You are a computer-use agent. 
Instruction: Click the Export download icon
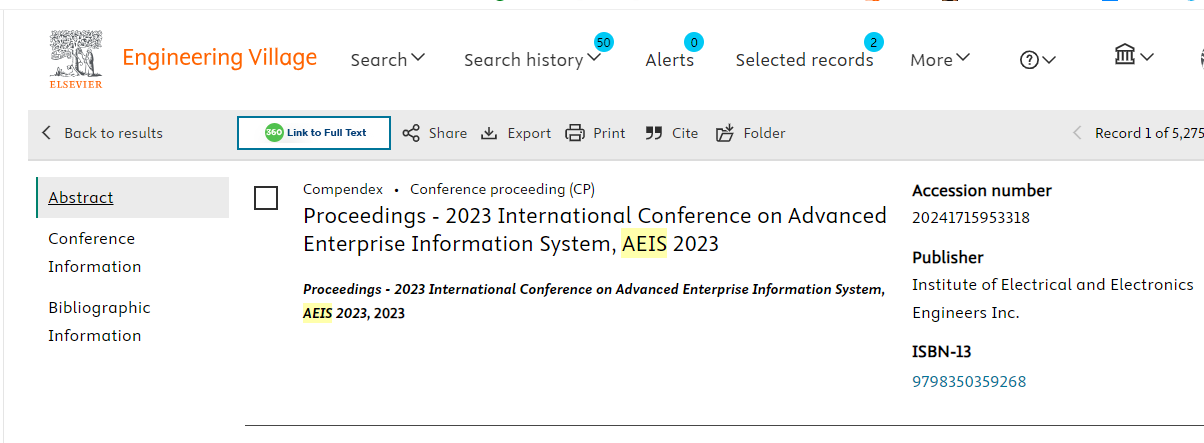(x=489, y=133)
